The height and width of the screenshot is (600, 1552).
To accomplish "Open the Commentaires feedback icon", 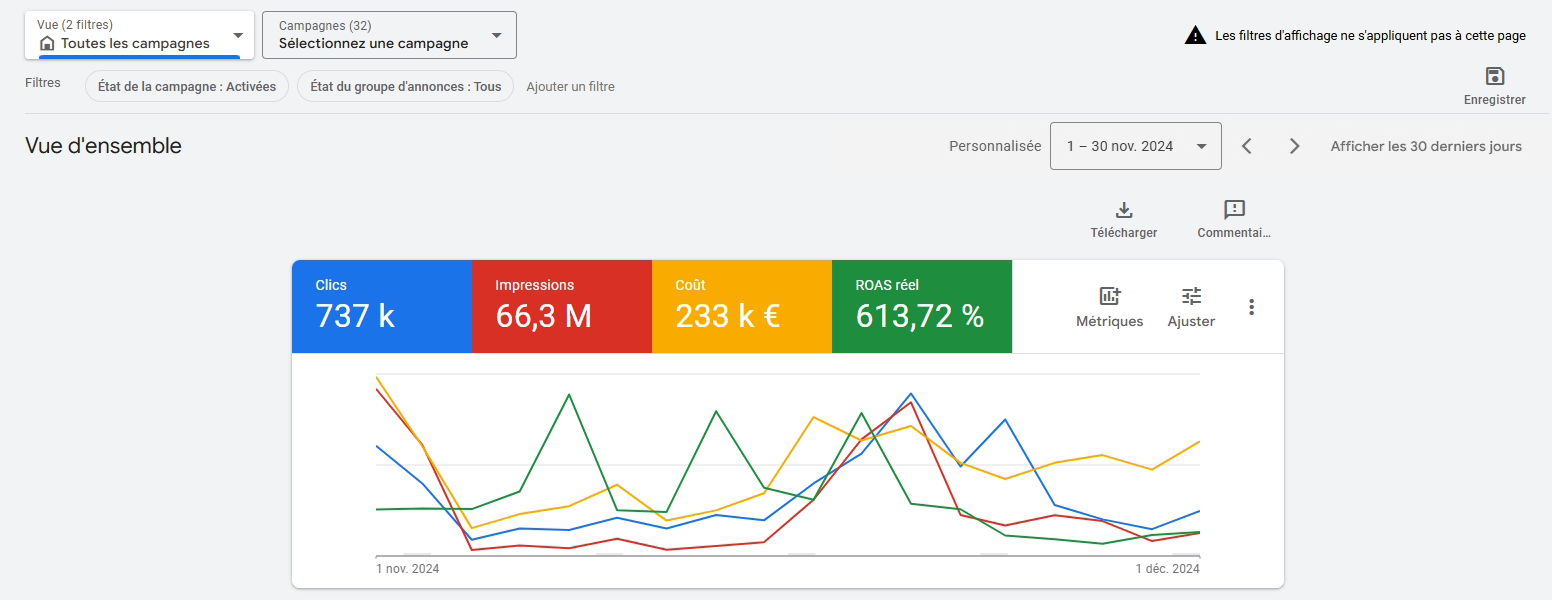I will [x=1234, y=210].
